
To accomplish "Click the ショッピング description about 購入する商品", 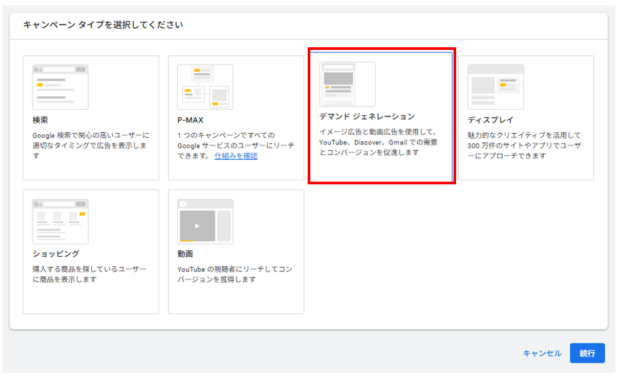I will pyautogui.click(x=89, y=274).
